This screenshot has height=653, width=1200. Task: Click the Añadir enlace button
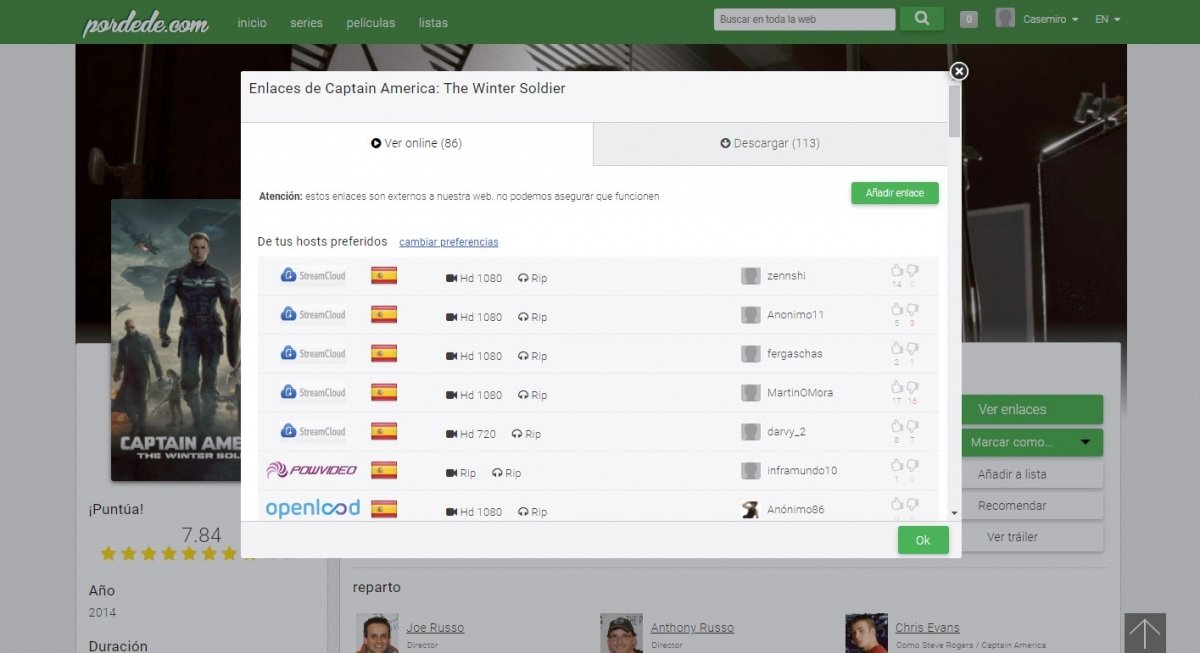click(x=895, y=193)
